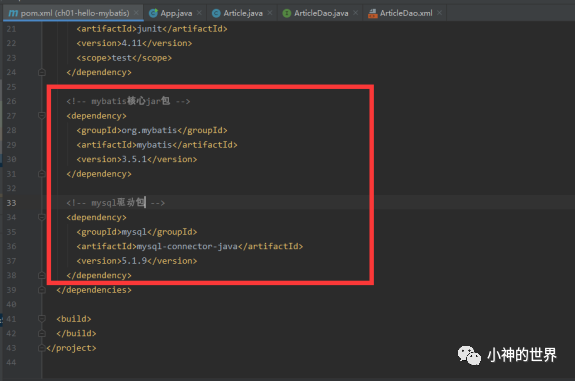Click the mysql驱动包 comment on line 33
Image resolution: width=576 pixels, height=382 pixels.
(115, 203)
